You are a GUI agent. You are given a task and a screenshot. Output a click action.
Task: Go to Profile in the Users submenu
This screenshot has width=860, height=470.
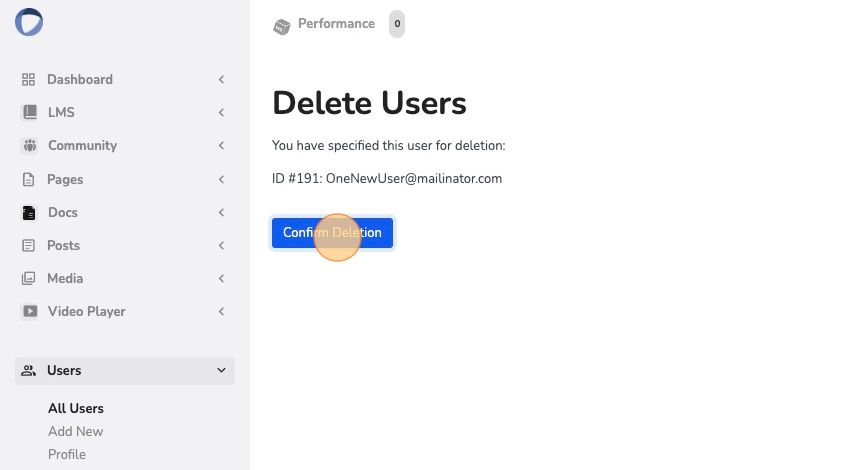coord(67,455)
